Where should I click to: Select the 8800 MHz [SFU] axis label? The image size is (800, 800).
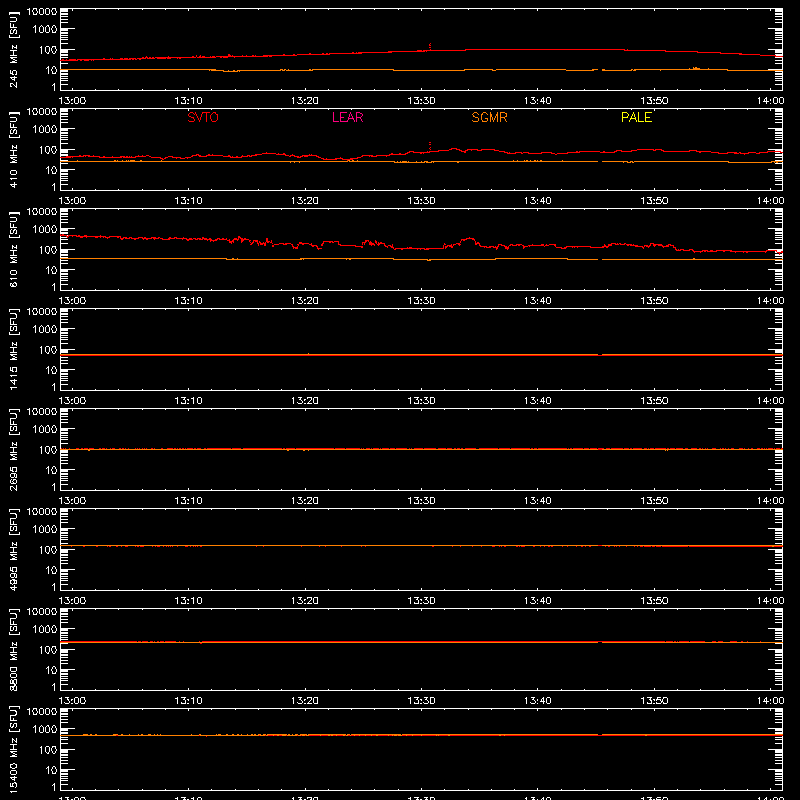[13, 649]
